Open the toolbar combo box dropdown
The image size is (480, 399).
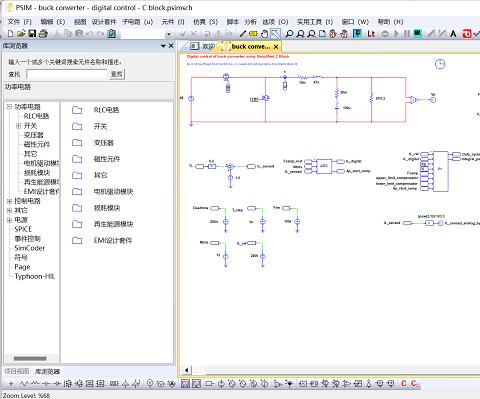pos(169,34)
